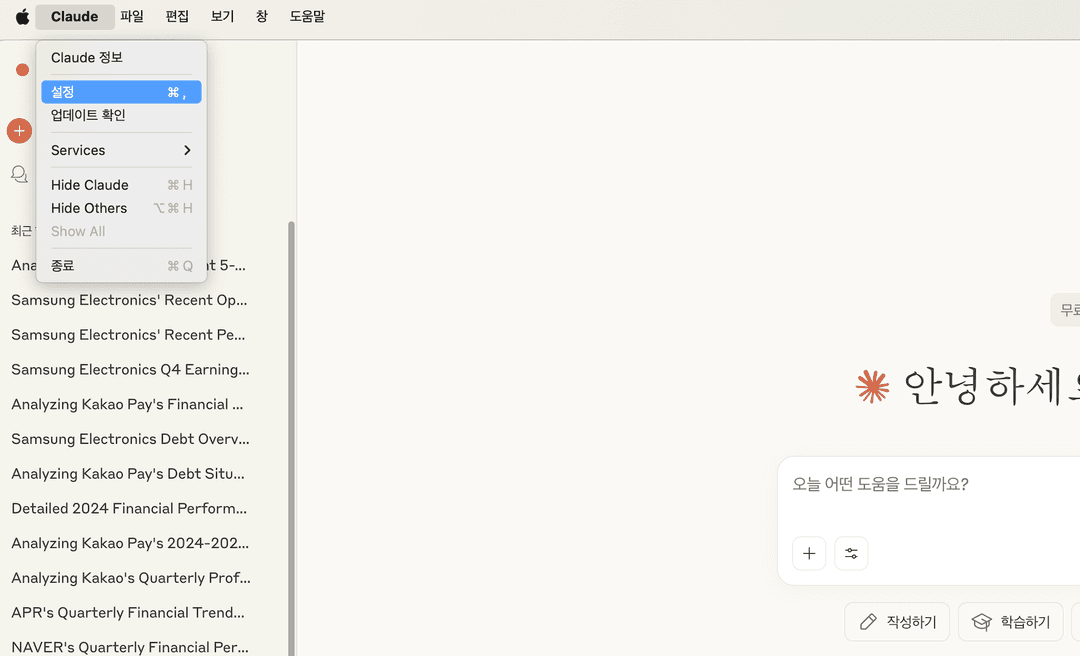Open the 도움말 menu
This screenshot has height=656, width=1080.
307,17
